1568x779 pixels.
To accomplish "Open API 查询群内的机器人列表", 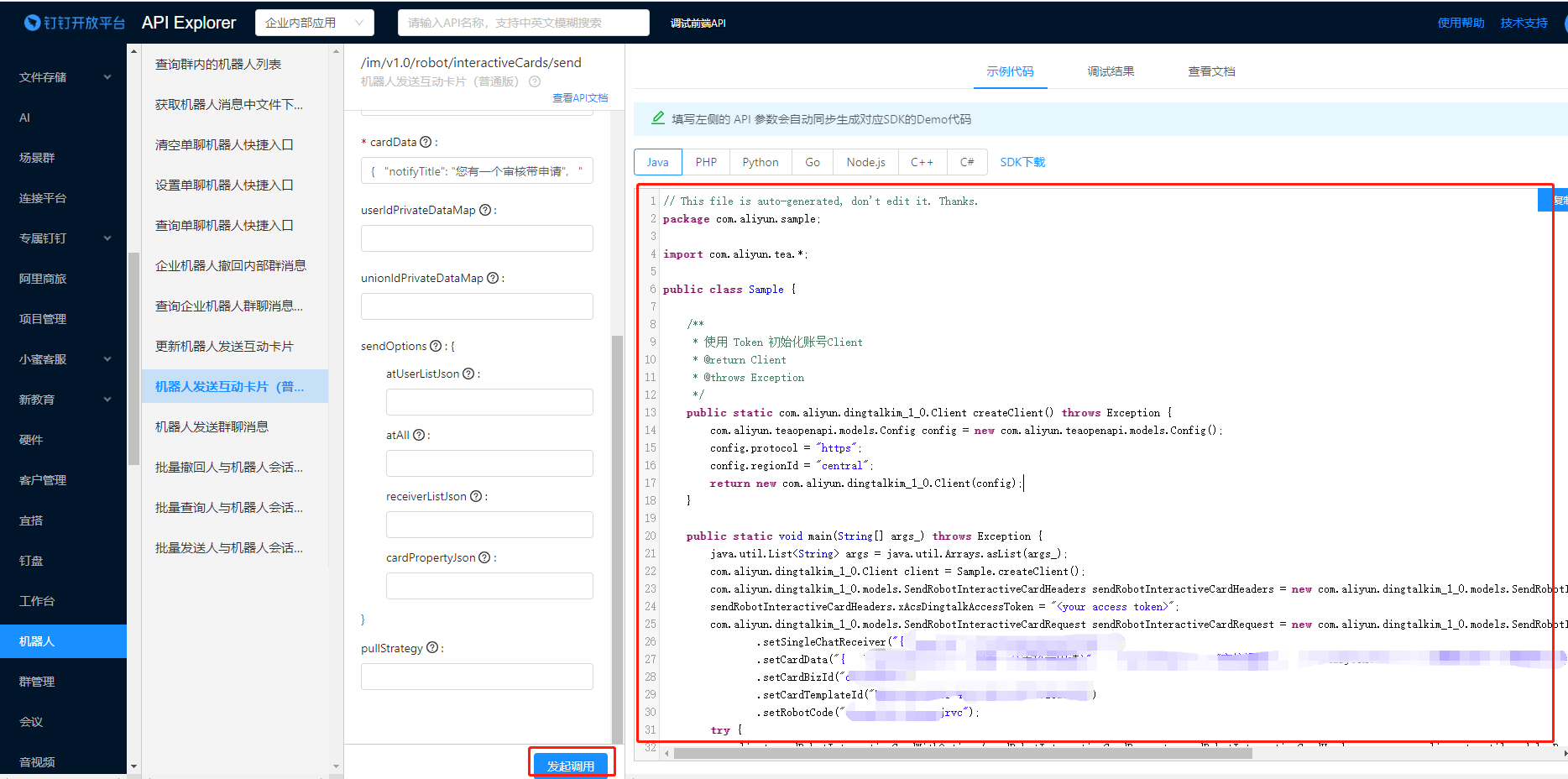I will (235, 65).
